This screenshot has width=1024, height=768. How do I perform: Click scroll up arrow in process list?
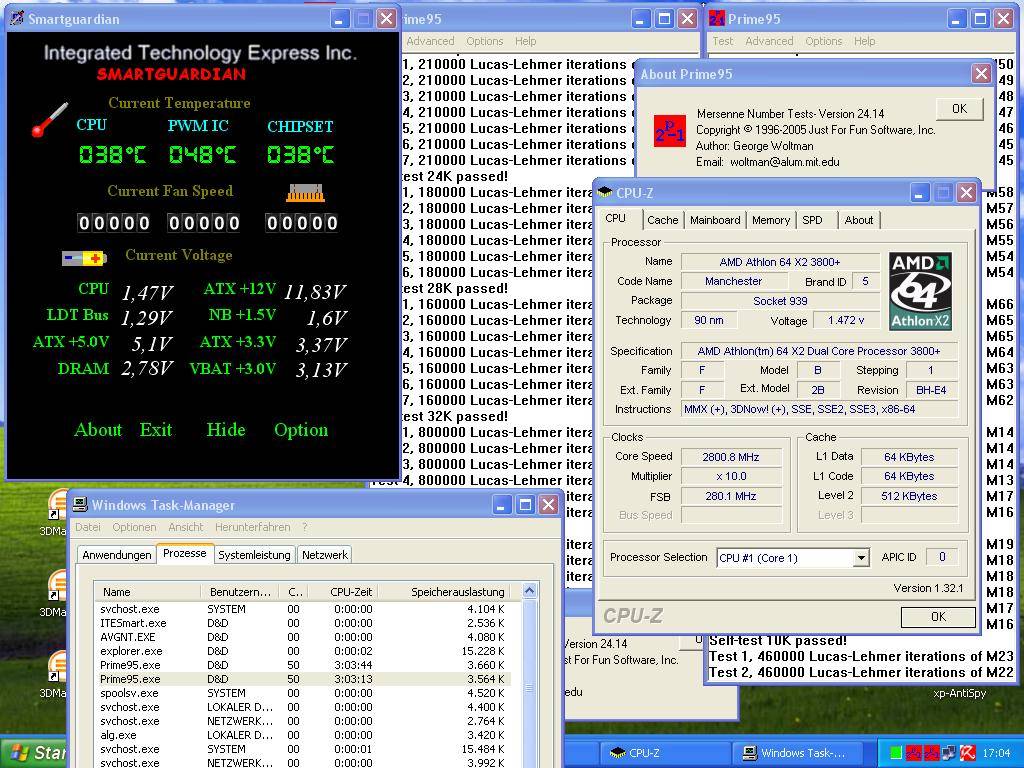(530, 591)
